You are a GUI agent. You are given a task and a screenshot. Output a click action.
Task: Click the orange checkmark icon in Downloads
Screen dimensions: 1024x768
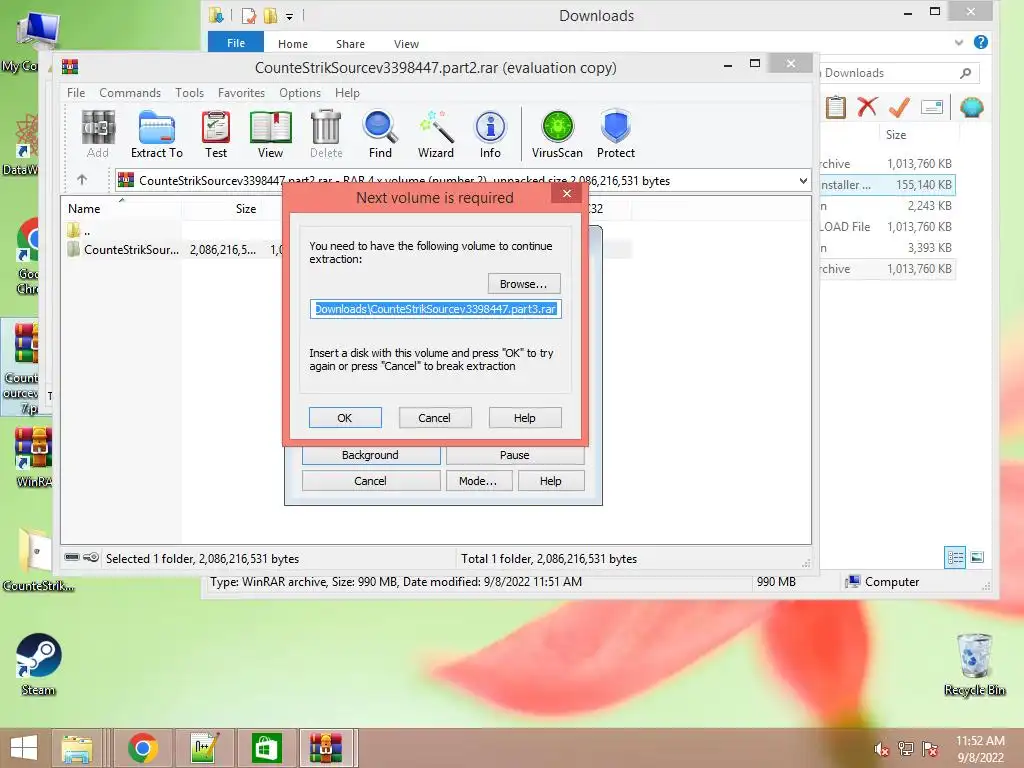pyautogui.click(x=899, y=106)
